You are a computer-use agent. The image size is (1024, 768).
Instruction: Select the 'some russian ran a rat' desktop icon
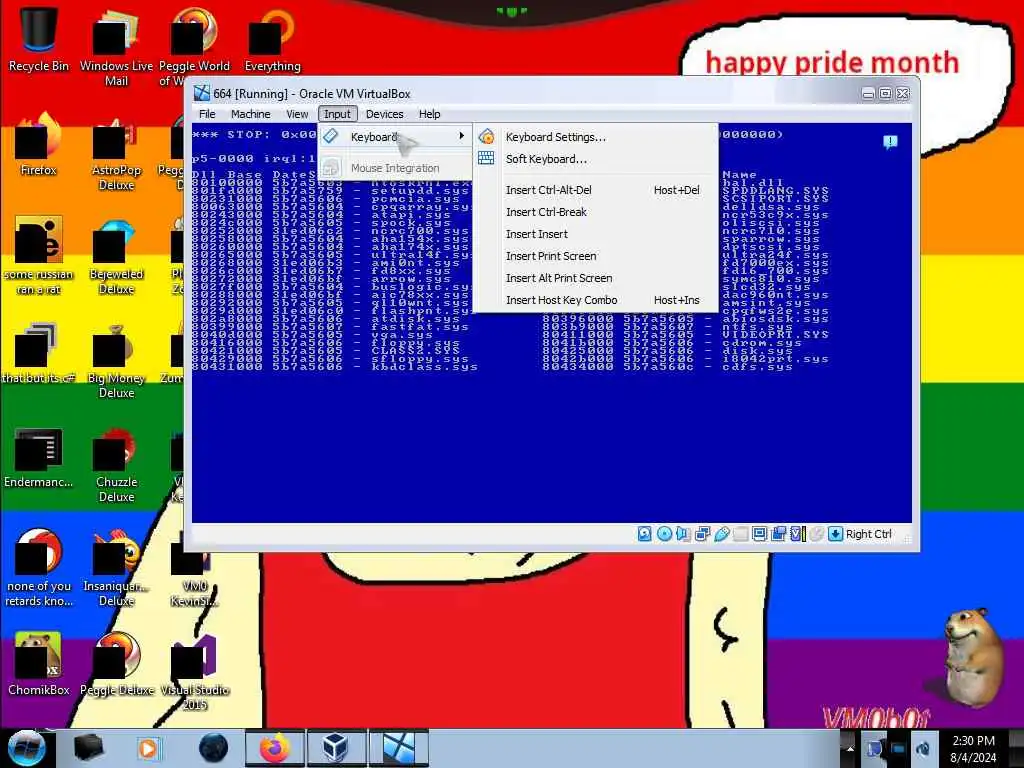click(39, 256)
